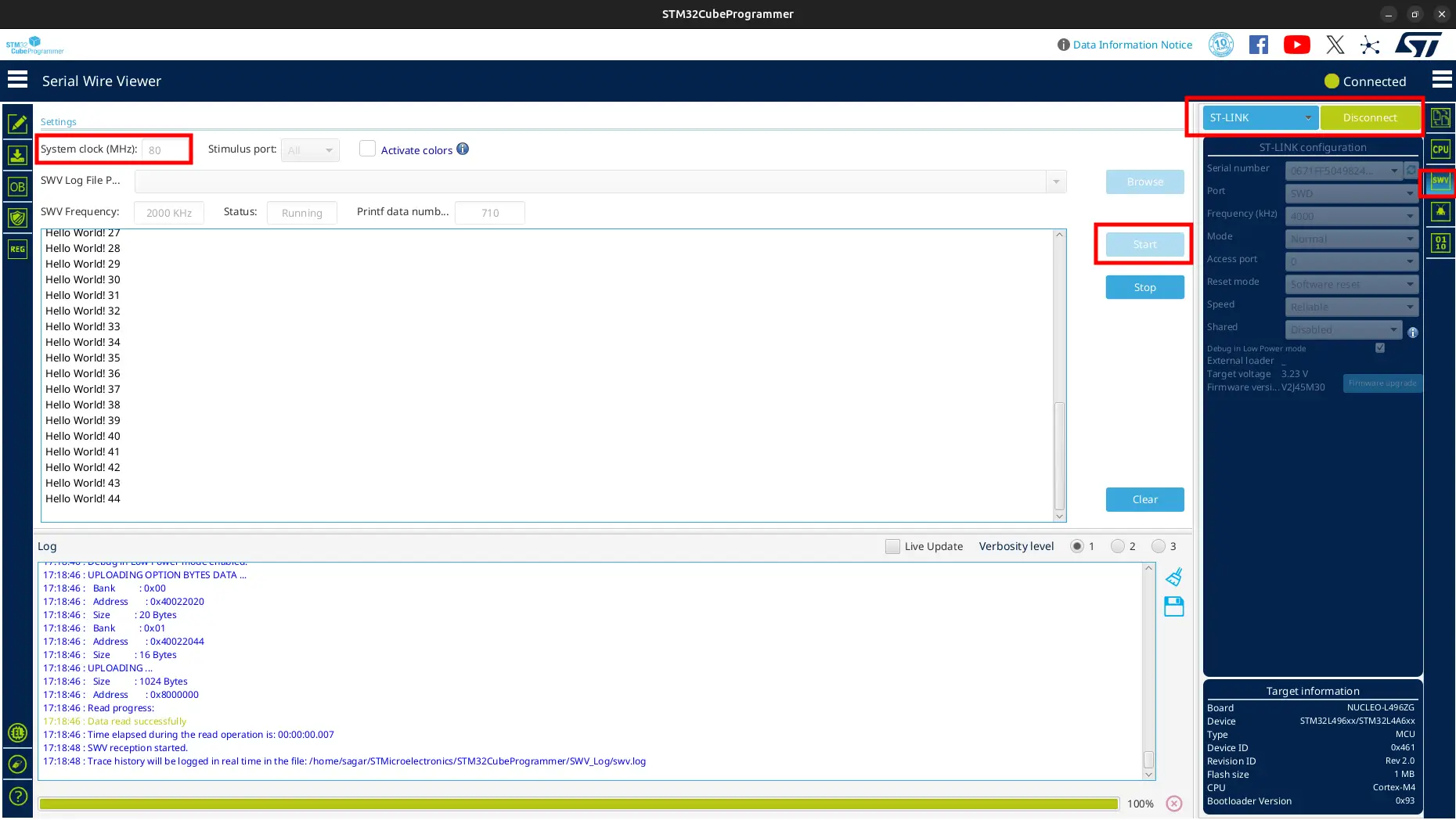Open the Serial number dropdown

coord(1344,171)
